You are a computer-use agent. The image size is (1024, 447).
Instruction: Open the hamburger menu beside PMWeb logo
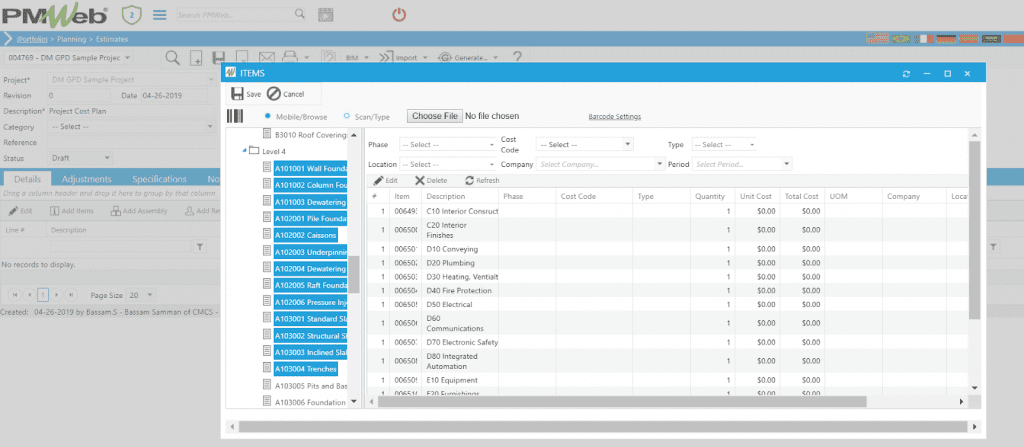point(160,15)
